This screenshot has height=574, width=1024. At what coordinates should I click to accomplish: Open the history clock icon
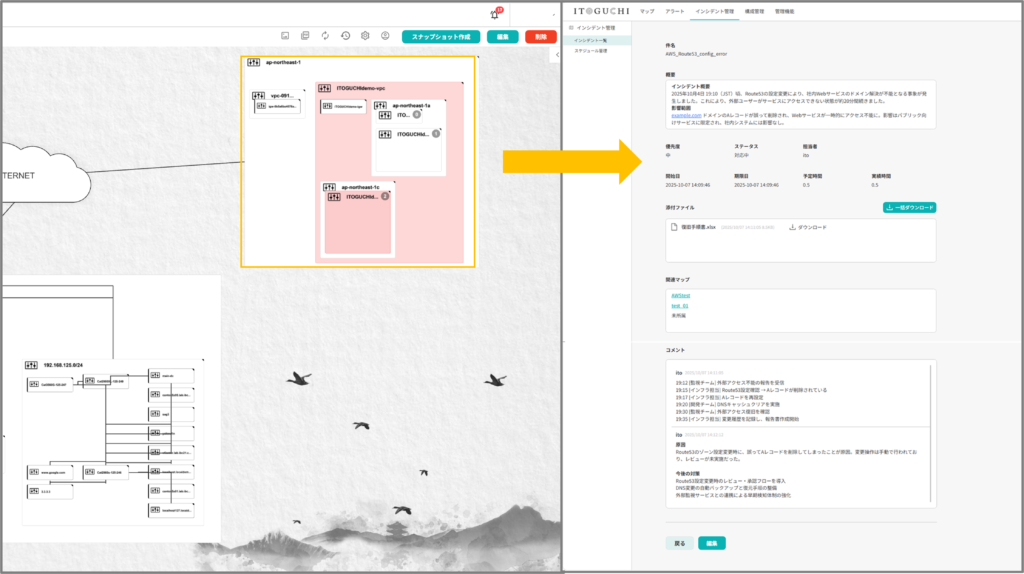[345, 36]
